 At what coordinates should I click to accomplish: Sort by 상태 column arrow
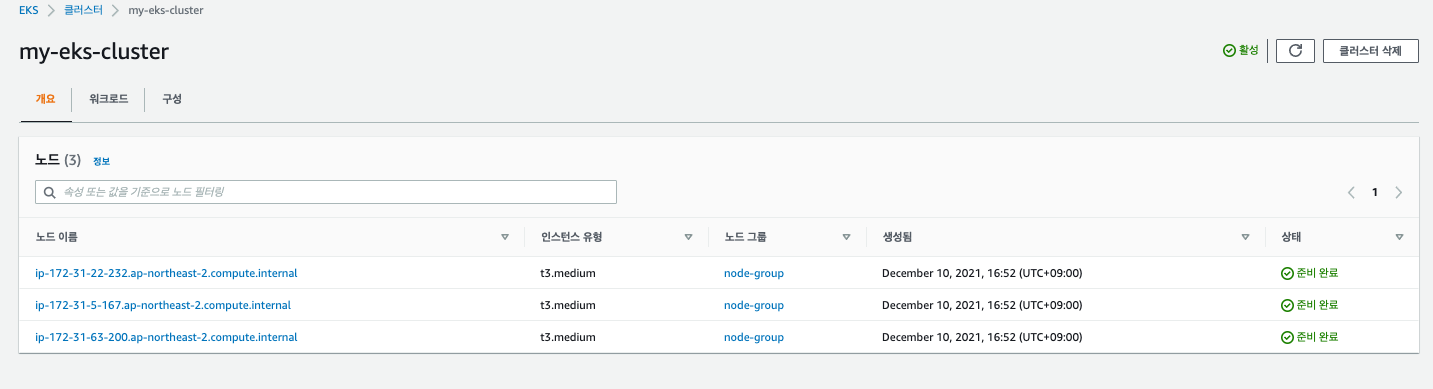tap(1399, 237)
